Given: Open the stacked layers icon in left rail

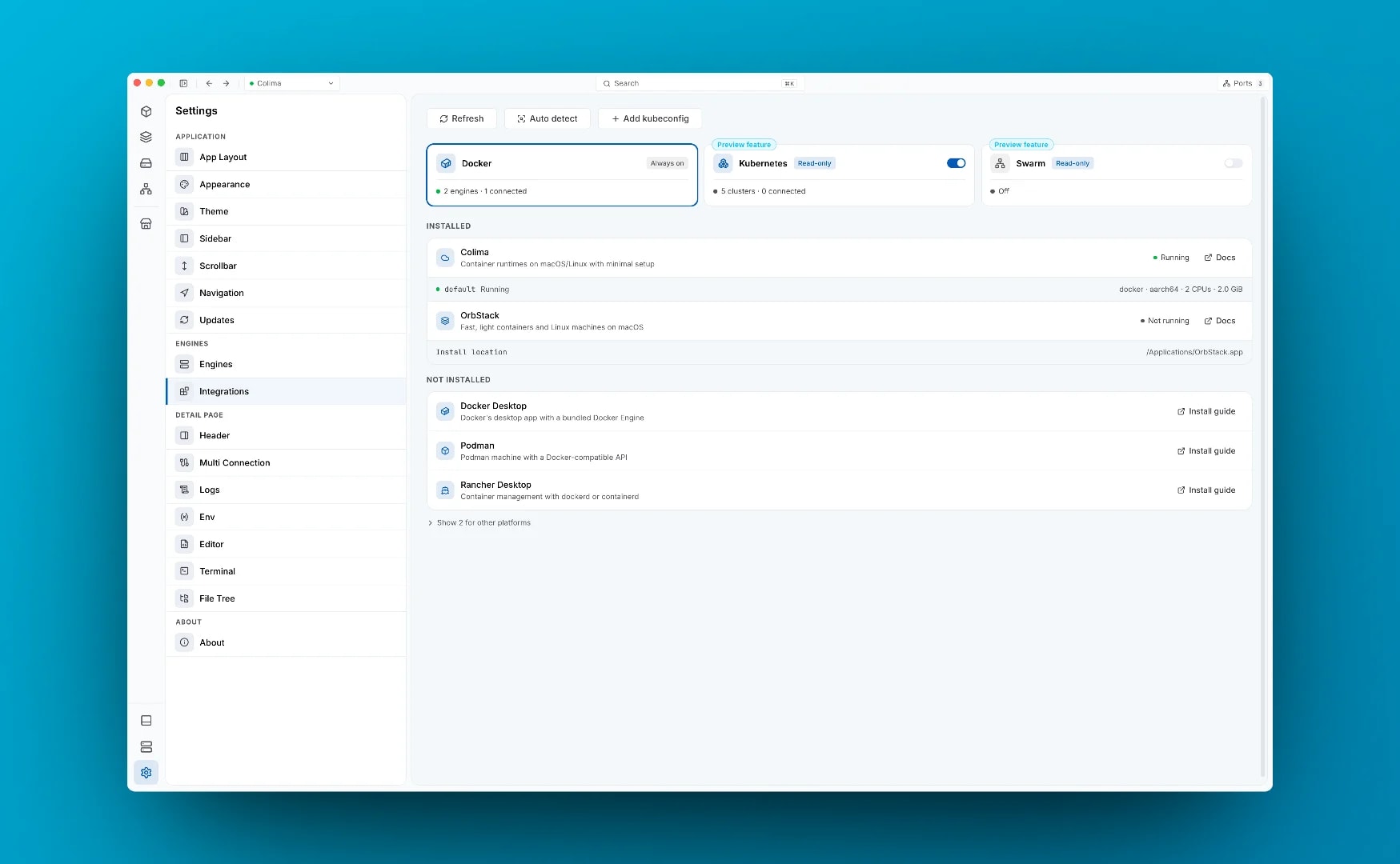Looking at the screenshot, I should (146, 138).
